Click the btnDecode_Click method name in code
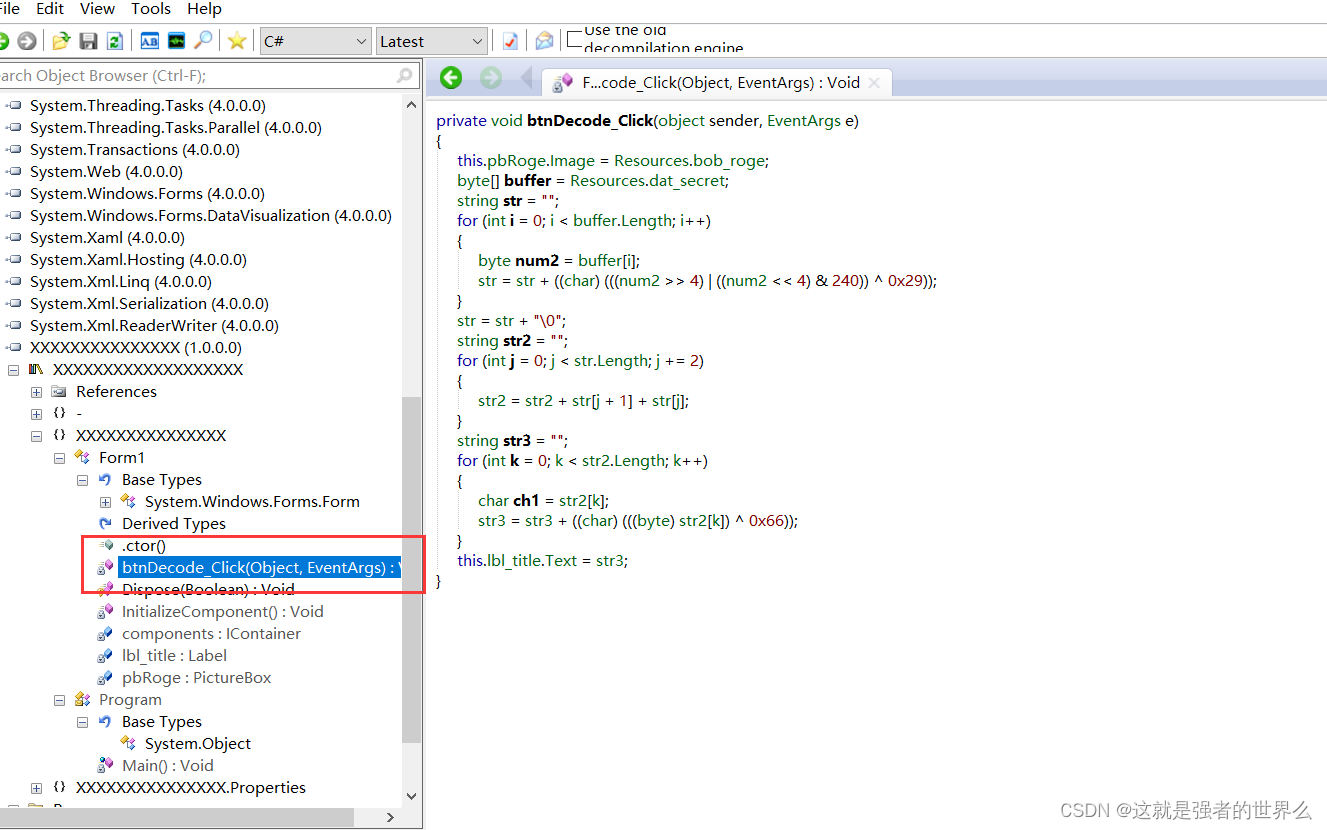 coord(589,121)
